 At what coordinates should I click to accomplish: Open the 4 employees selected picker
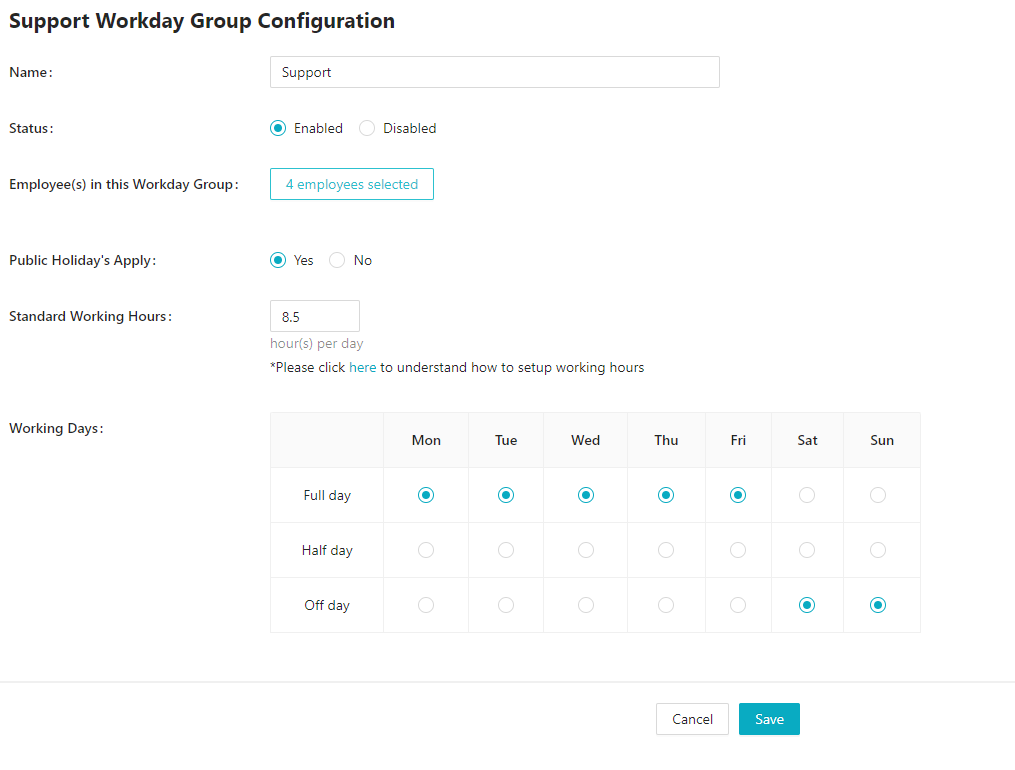(351, 184)
